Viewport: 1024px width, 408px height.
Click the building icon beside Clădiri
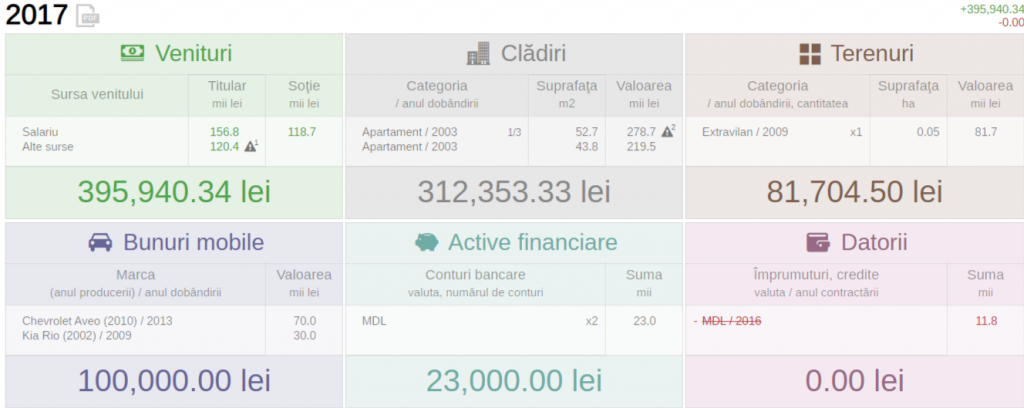click(x=478, y=54)
